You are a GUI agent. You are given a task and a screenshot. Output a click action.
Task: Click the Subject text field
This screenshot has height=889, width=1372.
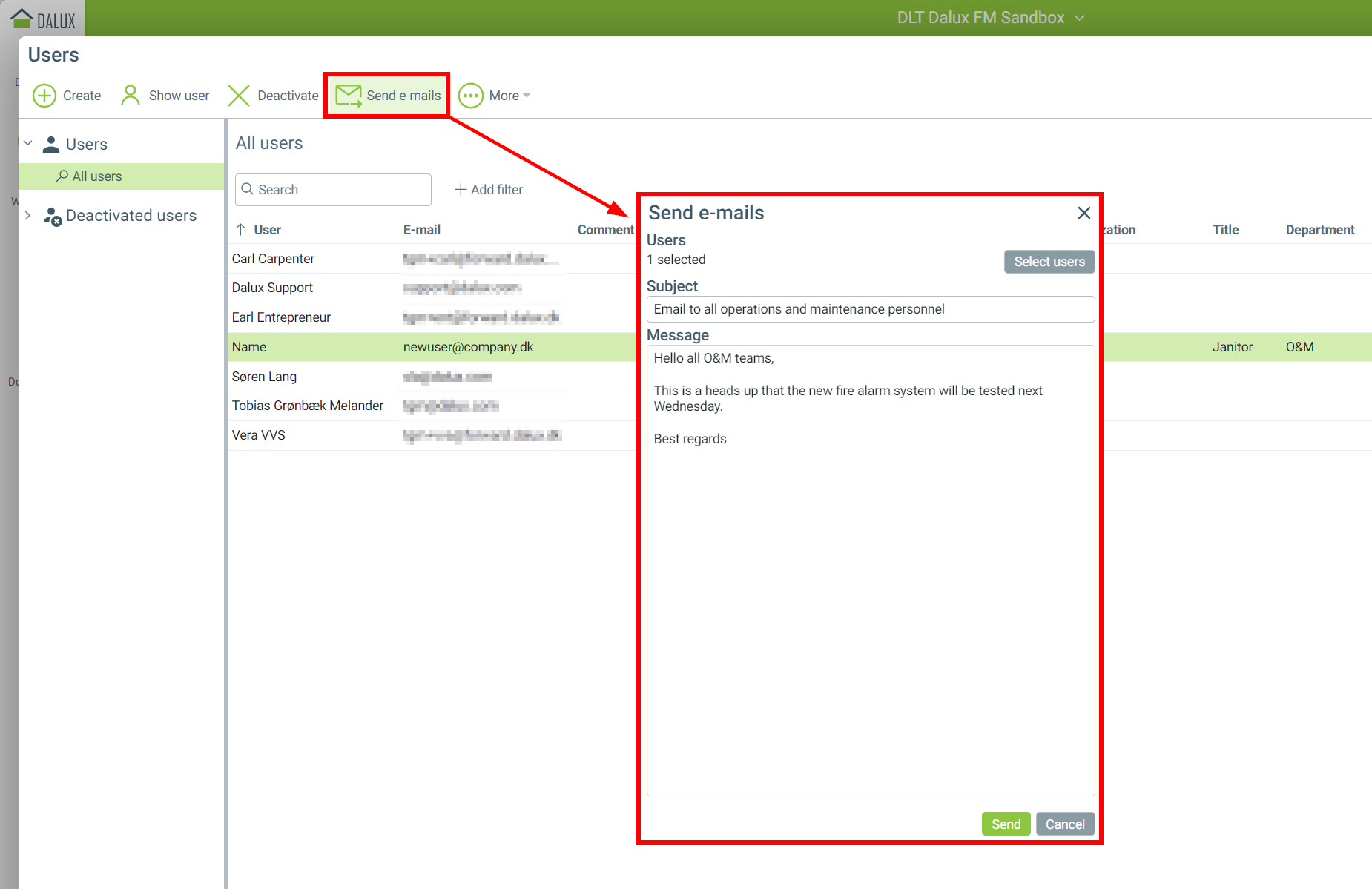870,309
